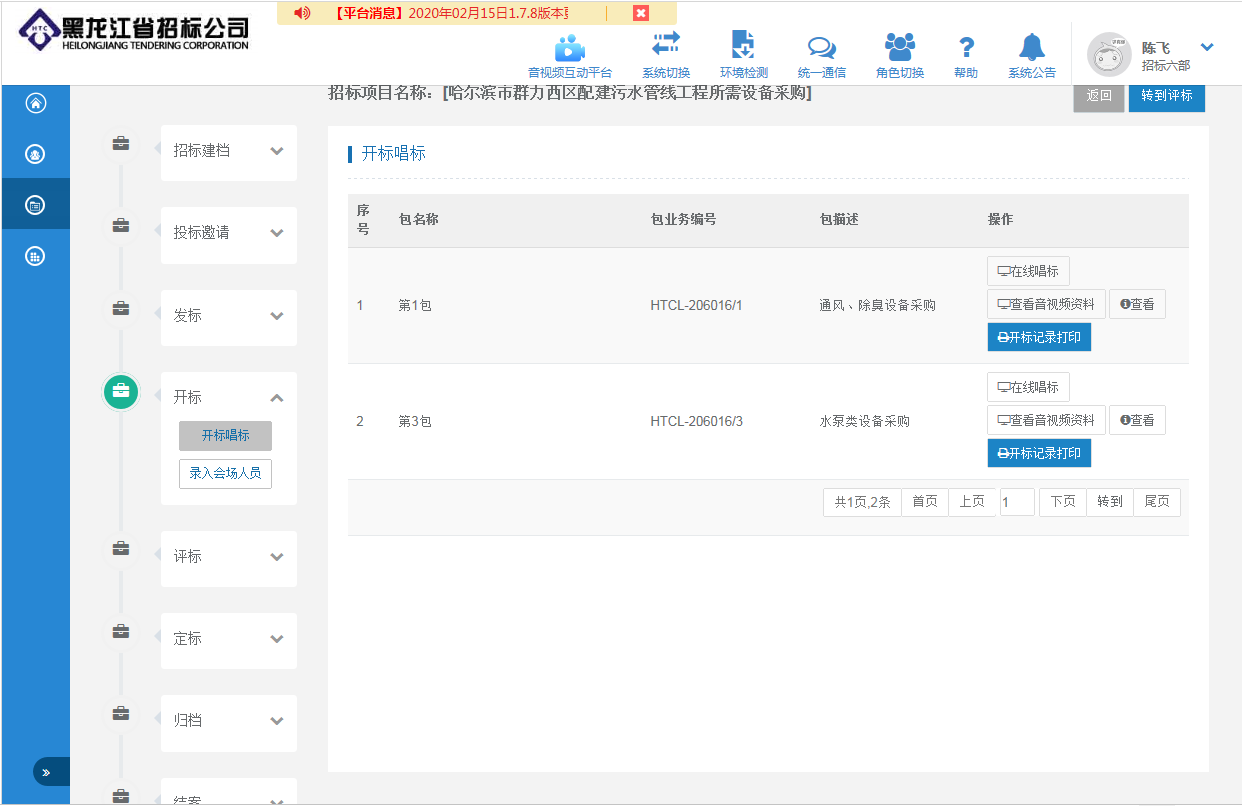Screen dimensions: 1242x806
Task: Select the 开标唱标 submenu item
Action: click(225, 436)
